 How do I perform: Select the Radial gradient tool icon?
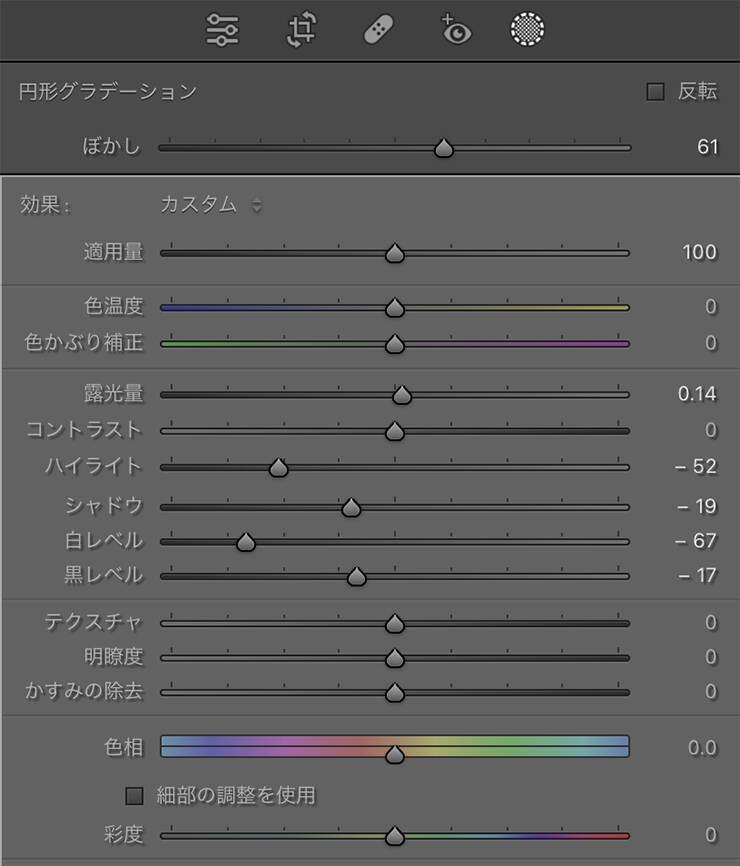[x=527, y=29]
